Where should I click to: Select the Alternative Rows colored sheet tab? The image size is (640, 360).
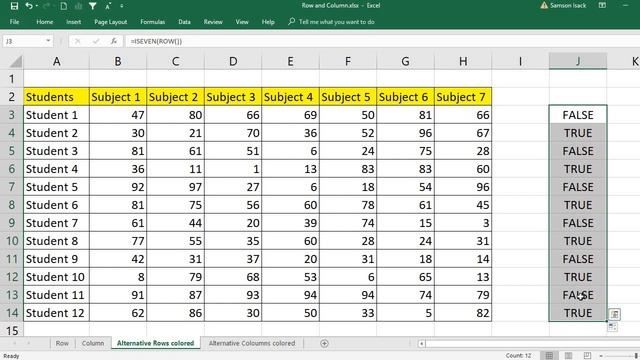click(156, 343)
